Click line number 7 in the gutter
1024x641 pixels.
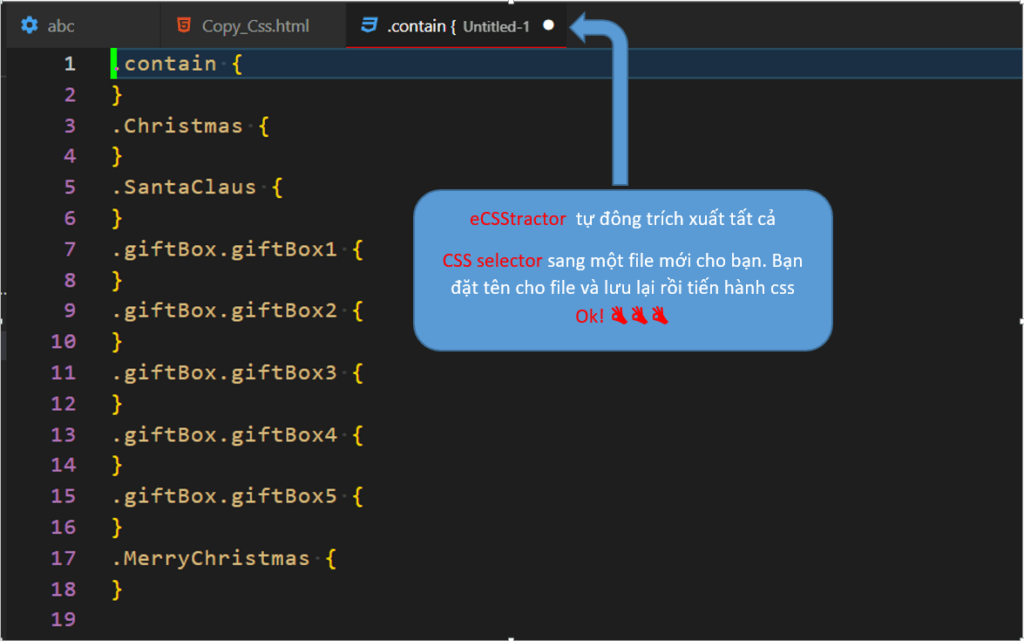70,249
